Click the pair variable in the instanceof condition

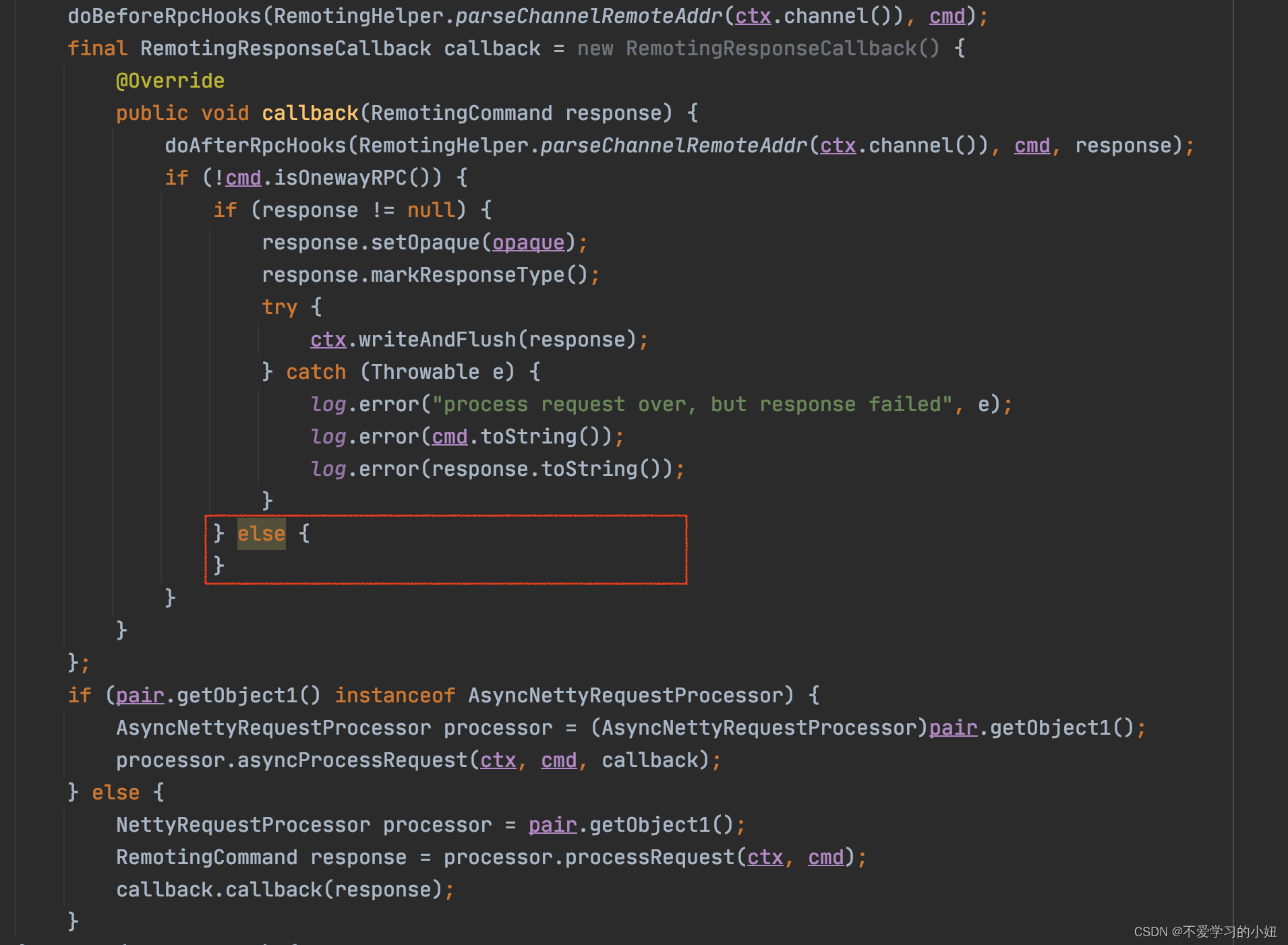(140, 695)
